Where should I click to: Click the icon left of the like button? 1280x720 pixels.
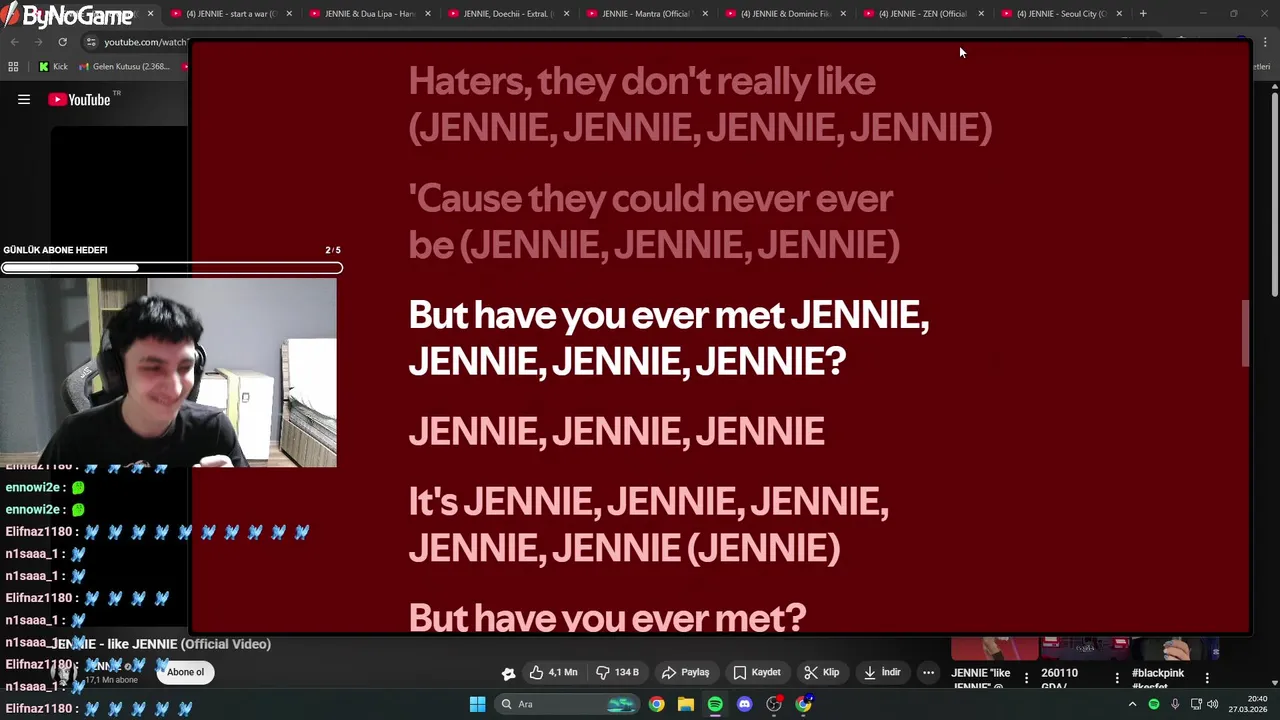pos(508,673)
